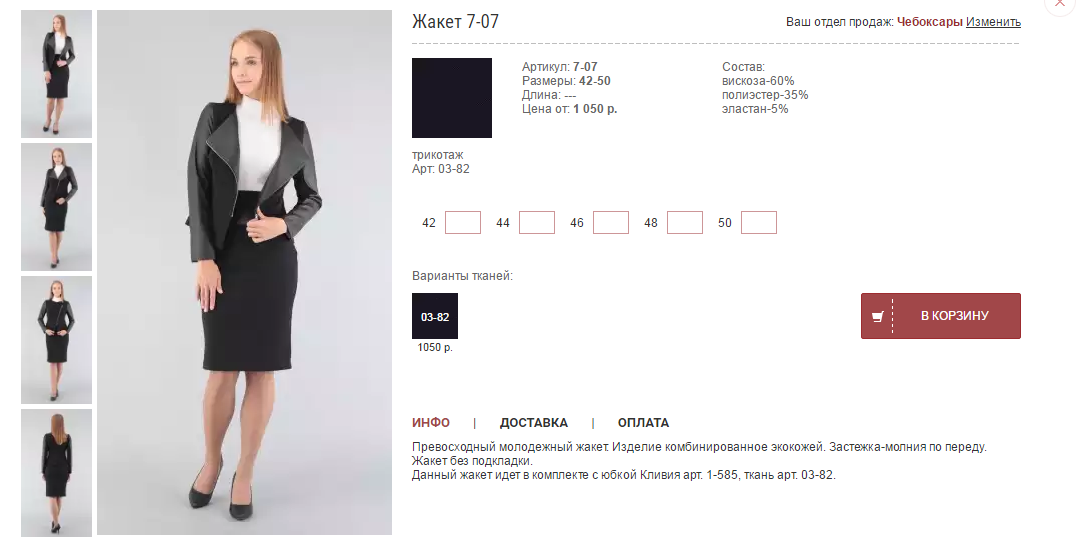Viewport: 1084px width, 546px height.
Task: Click the main product photo of the jacket
Action: [x=244, y=272]
